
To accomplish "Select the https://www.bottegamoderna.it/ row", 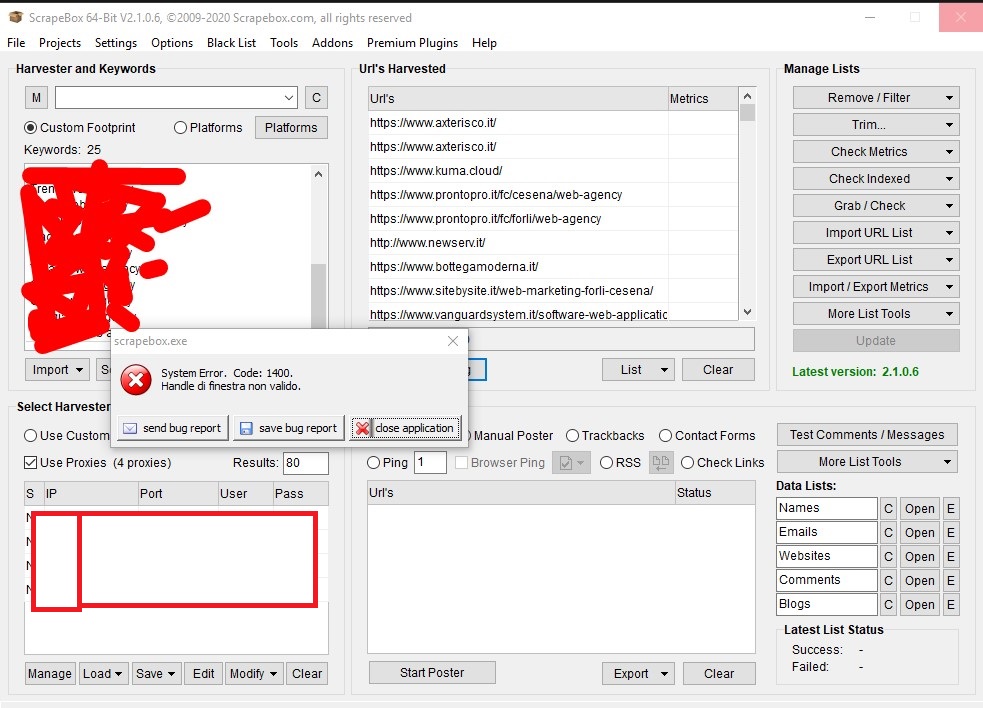I will click(552, 267).
